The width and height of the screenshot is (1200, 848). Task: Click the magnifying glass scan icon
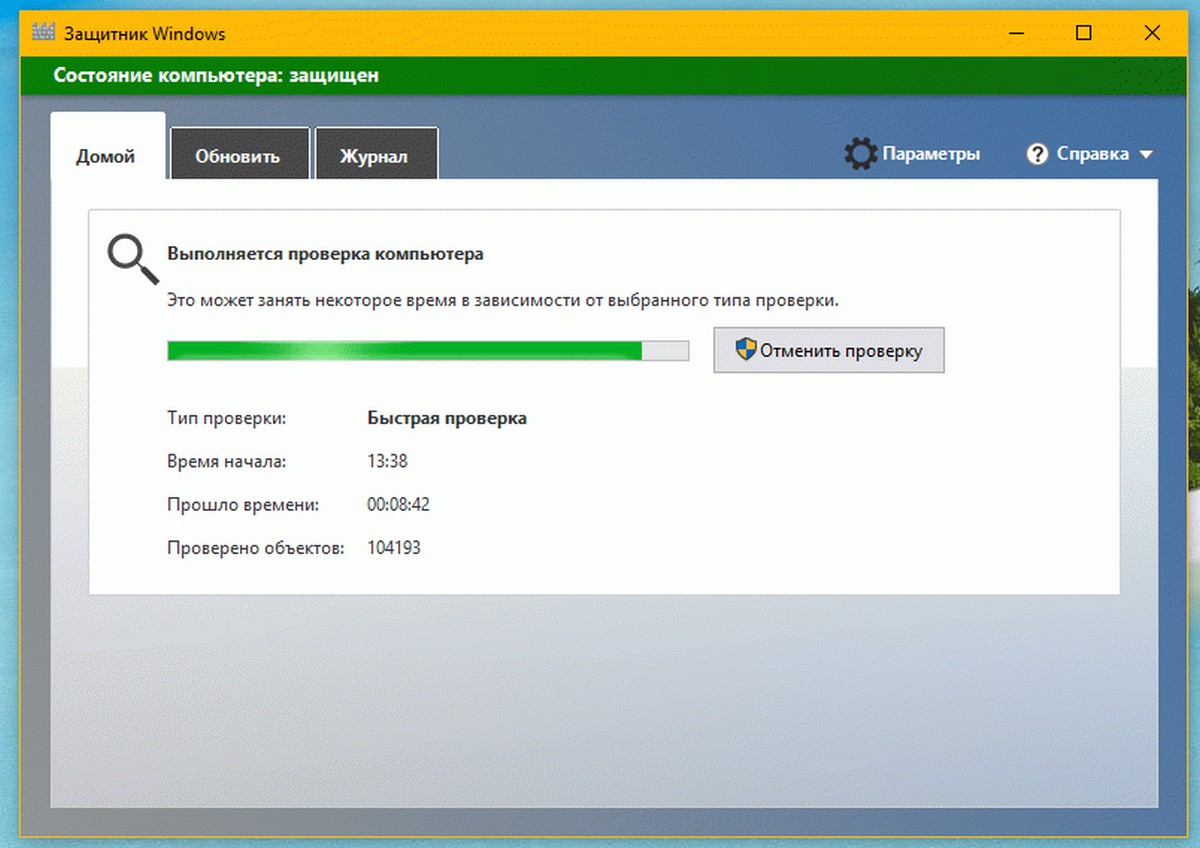click(x=133, y=260)
